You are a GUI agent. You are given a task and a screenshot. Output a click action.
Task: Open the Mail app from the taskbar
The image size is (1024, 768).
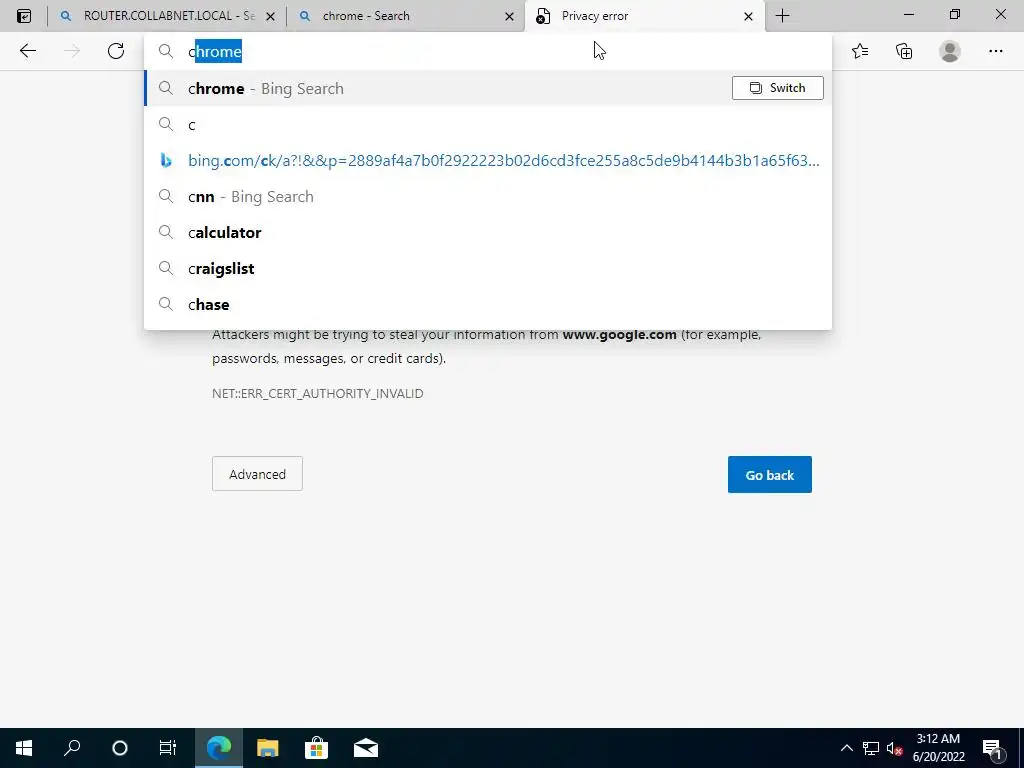pos(366,748)
